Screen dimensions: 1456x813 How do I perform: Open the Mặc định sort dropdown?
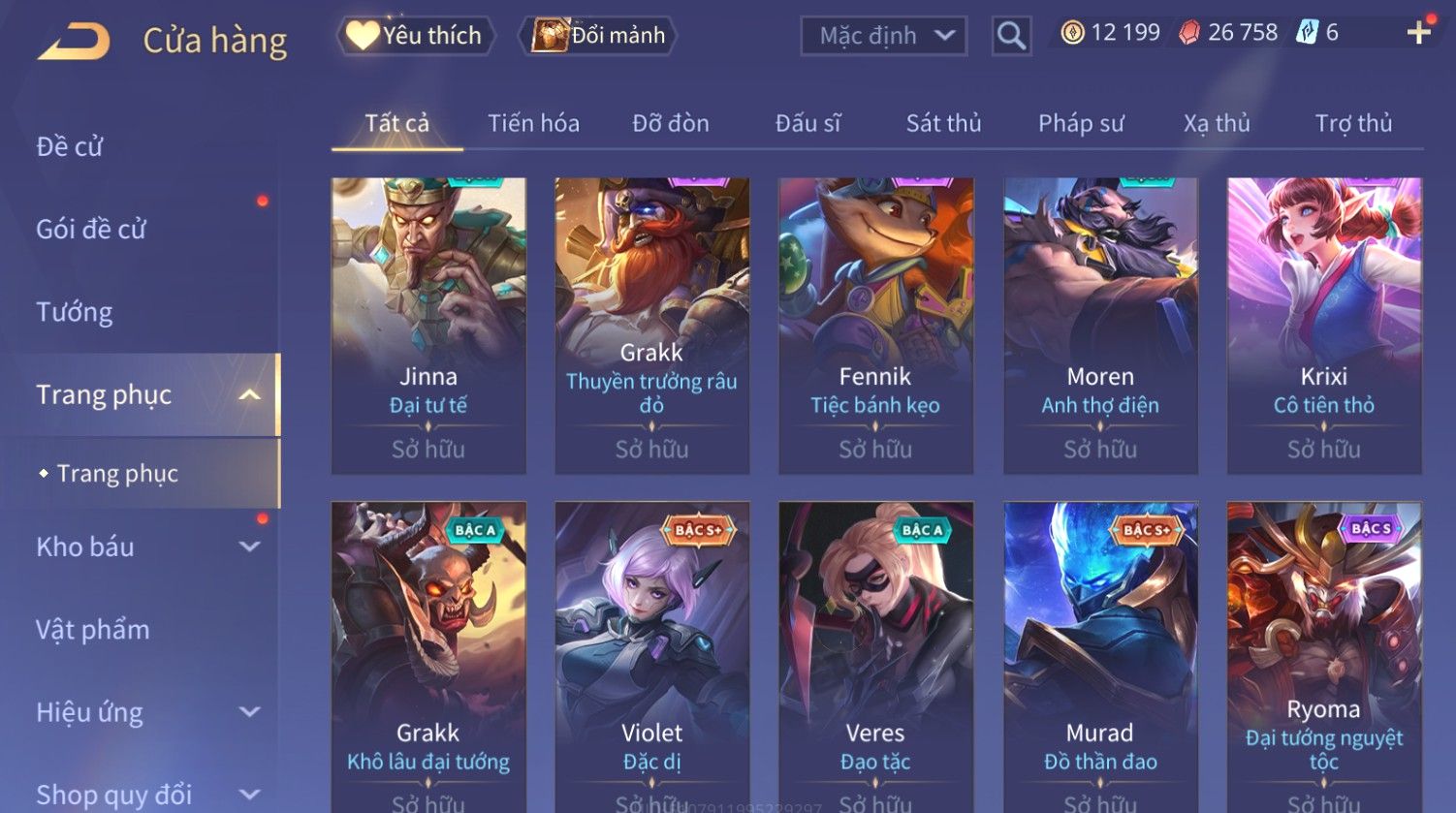click(x=883, y=36)
